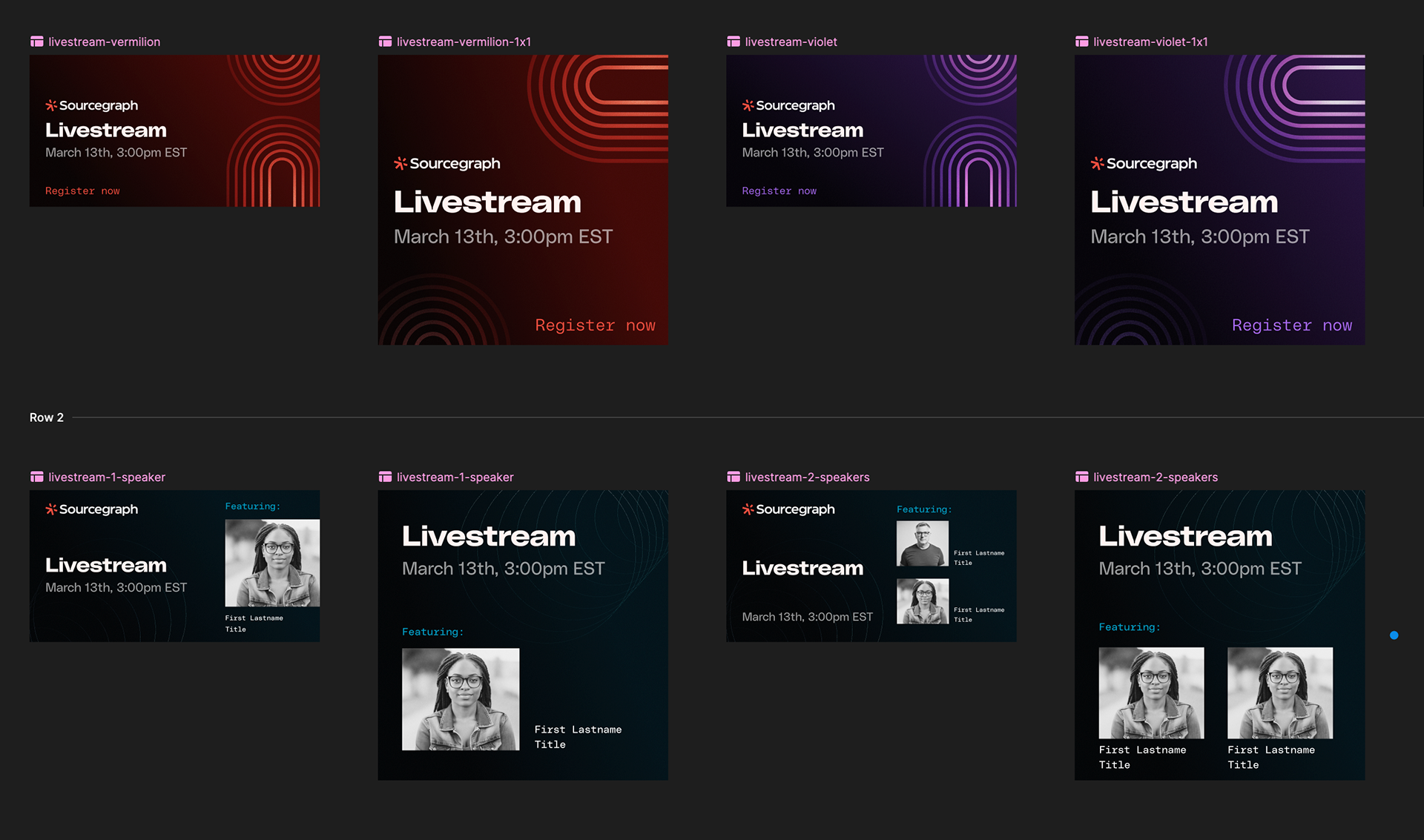
Task: Click the square livestream-1-speaker frame icon
Action: coord(385,477)
